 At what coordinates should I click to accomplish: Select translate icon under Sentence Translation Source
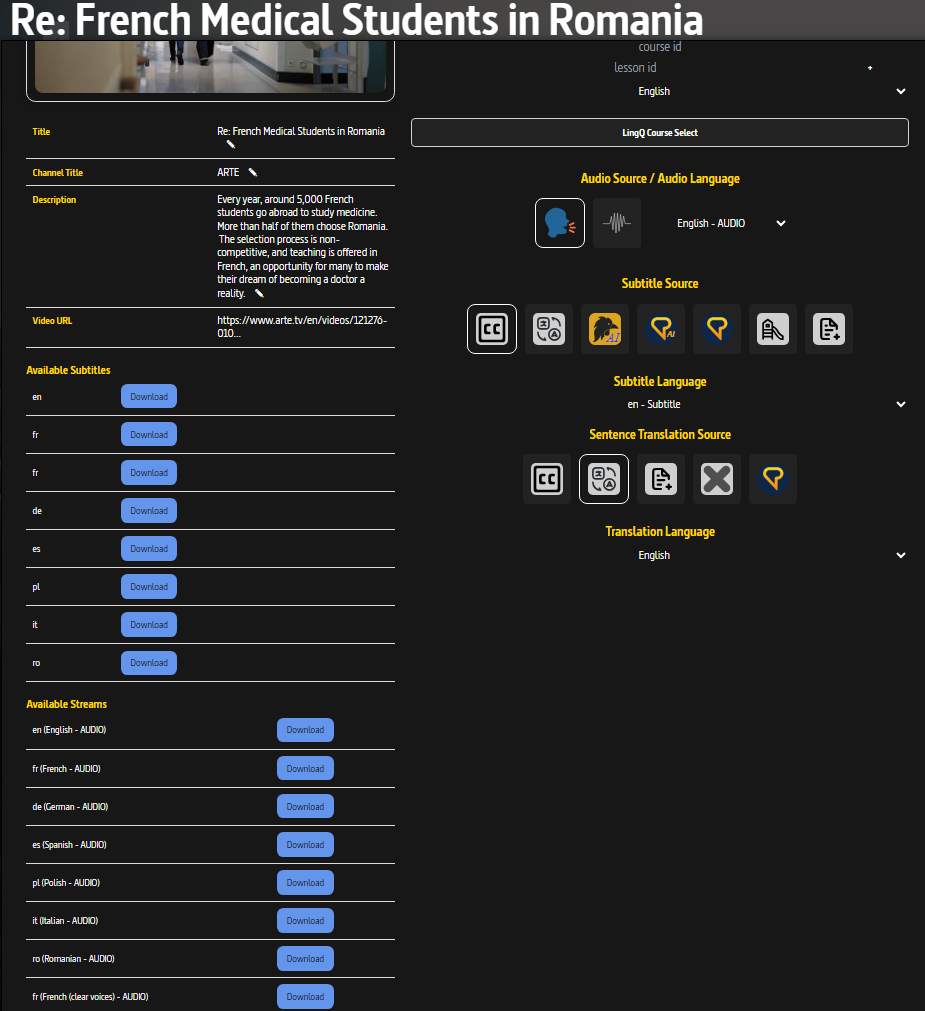(604, 479)
